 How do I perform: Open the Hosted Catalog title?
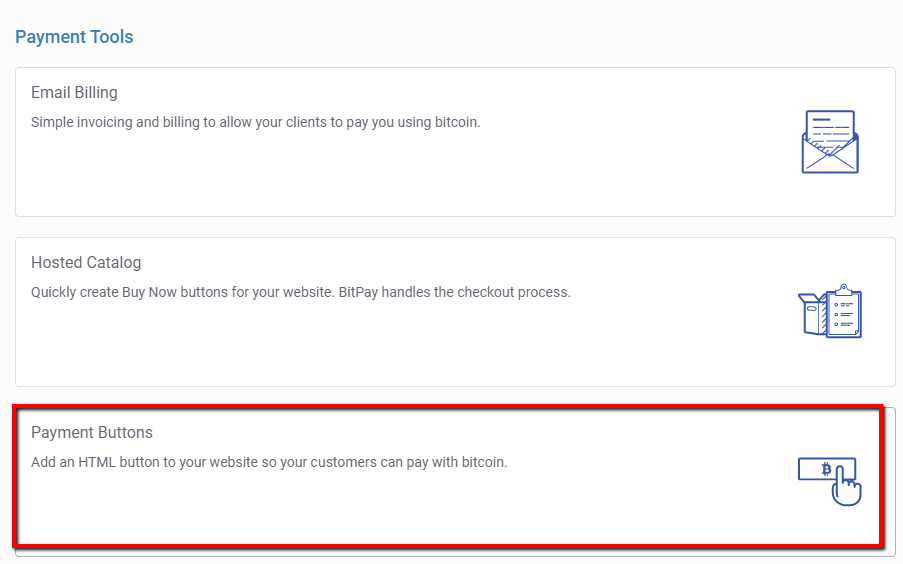86,262
